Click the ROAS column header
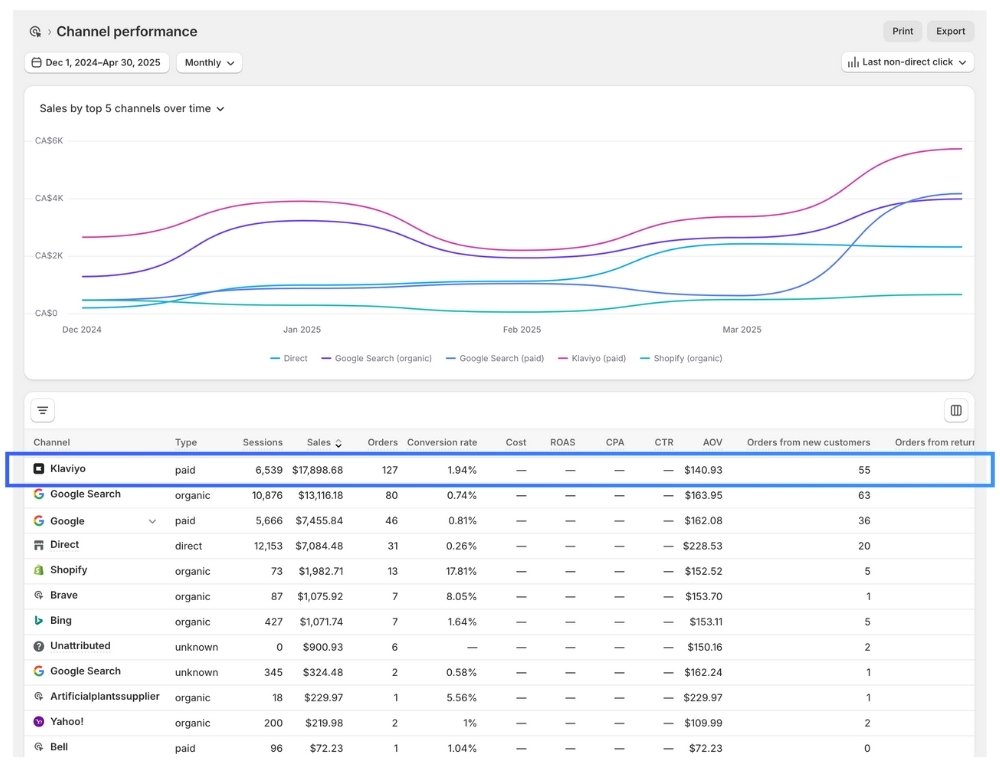Screen dimensions: 1000x767 (562, 442)
